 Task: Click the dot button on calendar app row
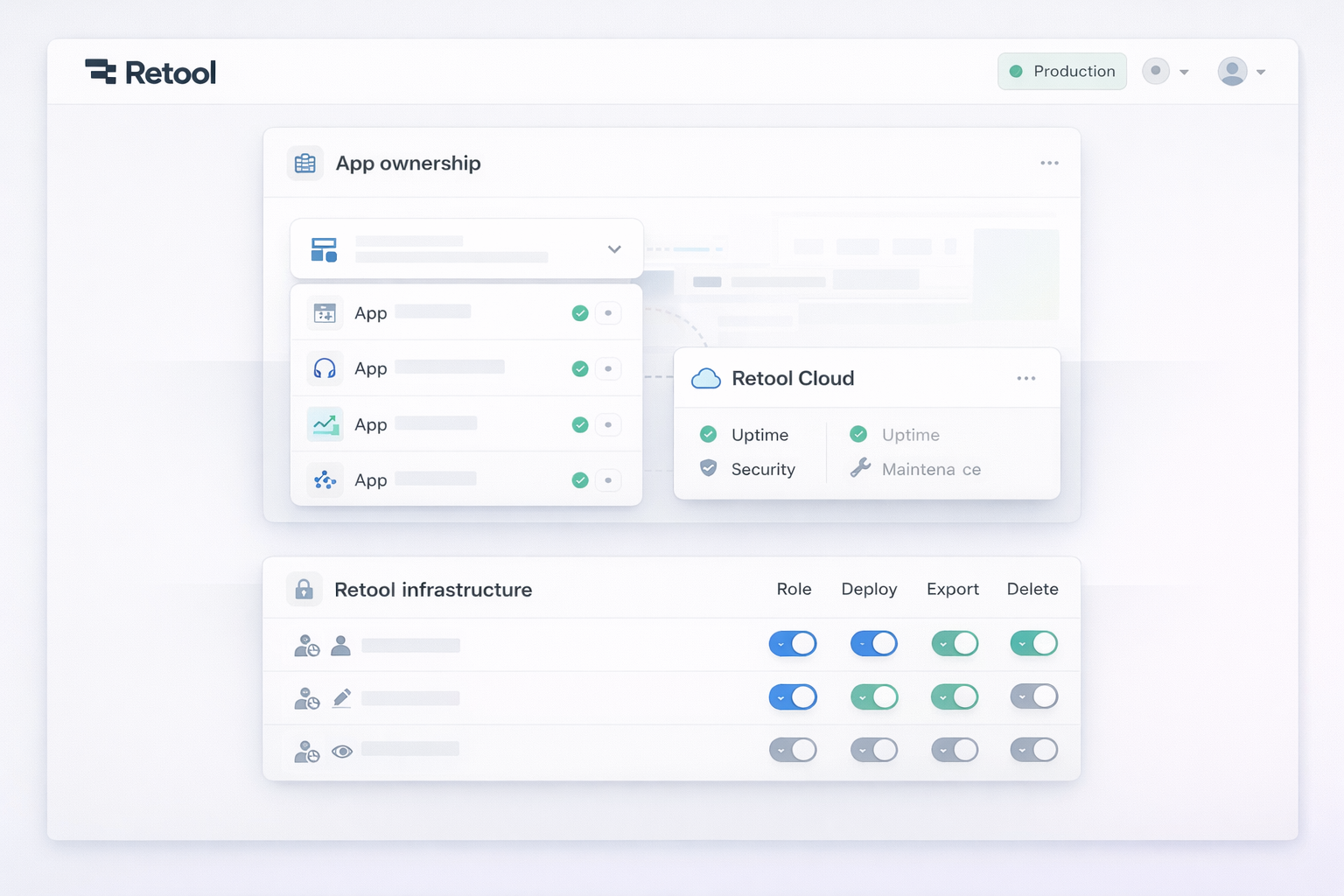608,313
